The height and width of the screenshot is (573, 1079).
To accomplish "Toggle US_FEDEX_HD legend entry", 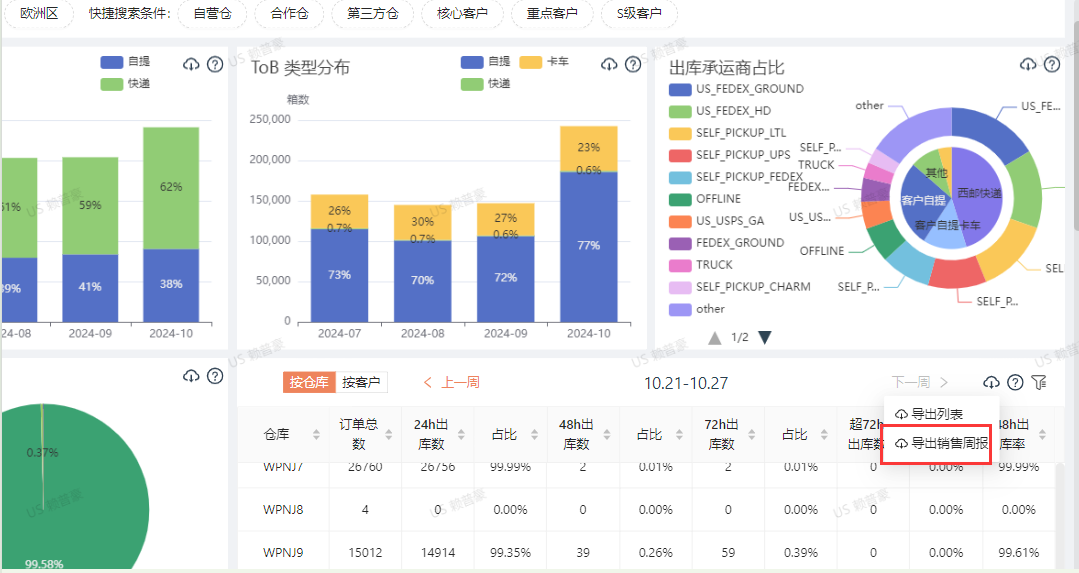I will 720,111.
